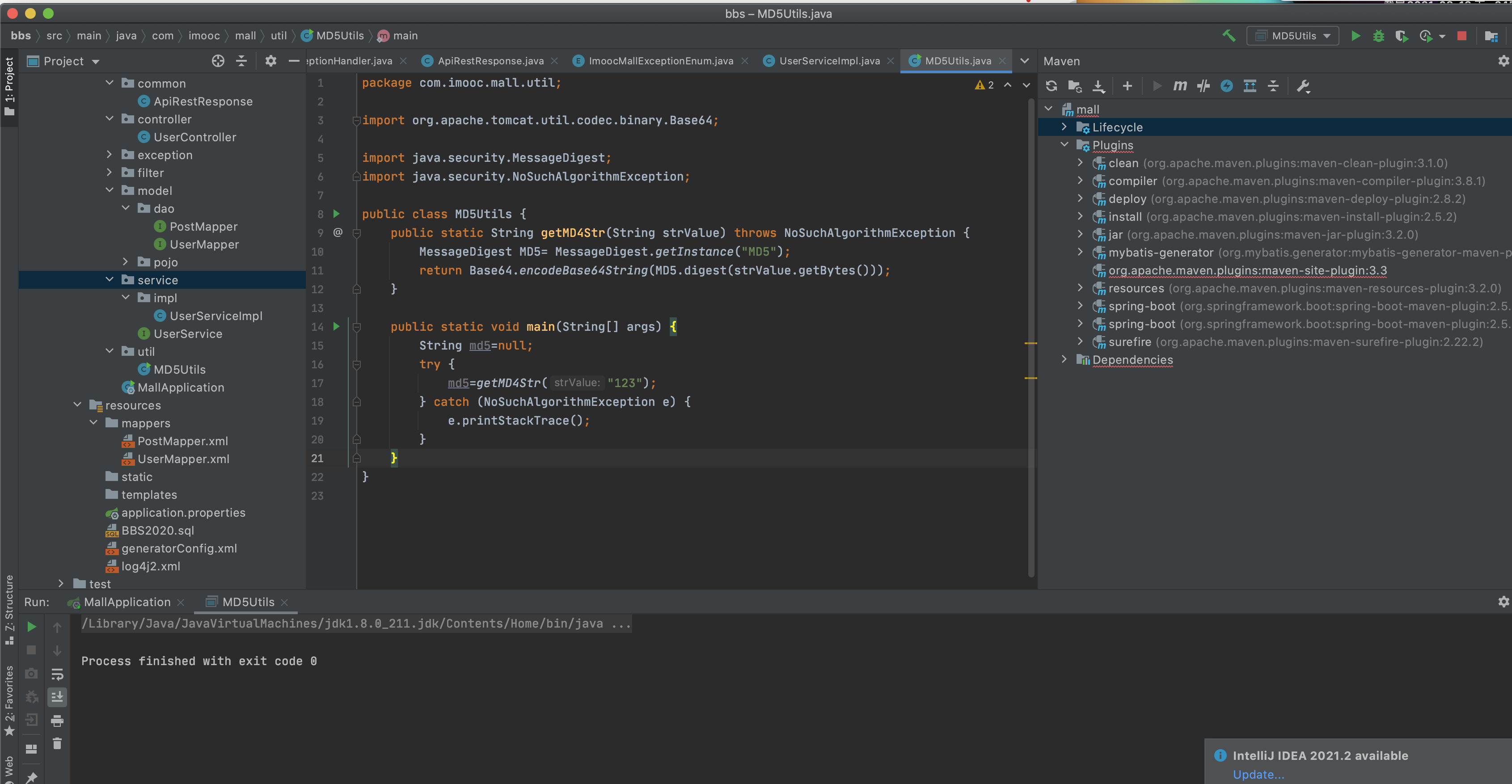Image resolution: width=1512 pixels, height=784 pixels.
Task: Open UserMapper.xml in project tree
Action: [183, 459]
